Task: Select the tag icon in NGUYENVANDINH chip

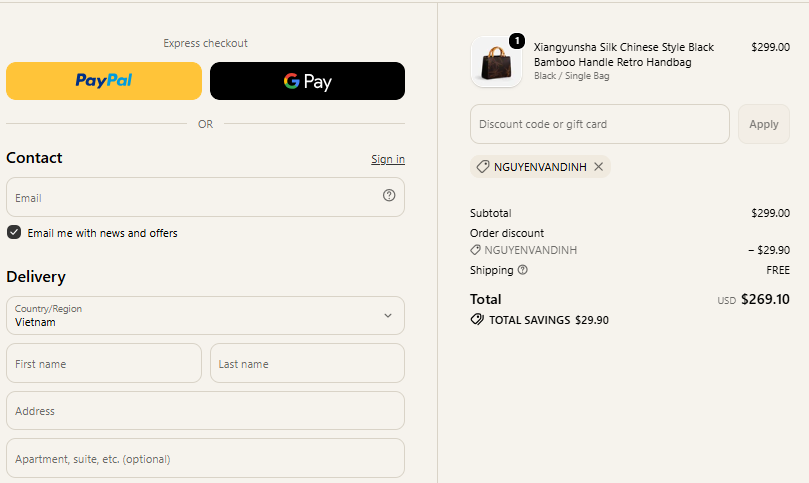Action: [482, 167]
